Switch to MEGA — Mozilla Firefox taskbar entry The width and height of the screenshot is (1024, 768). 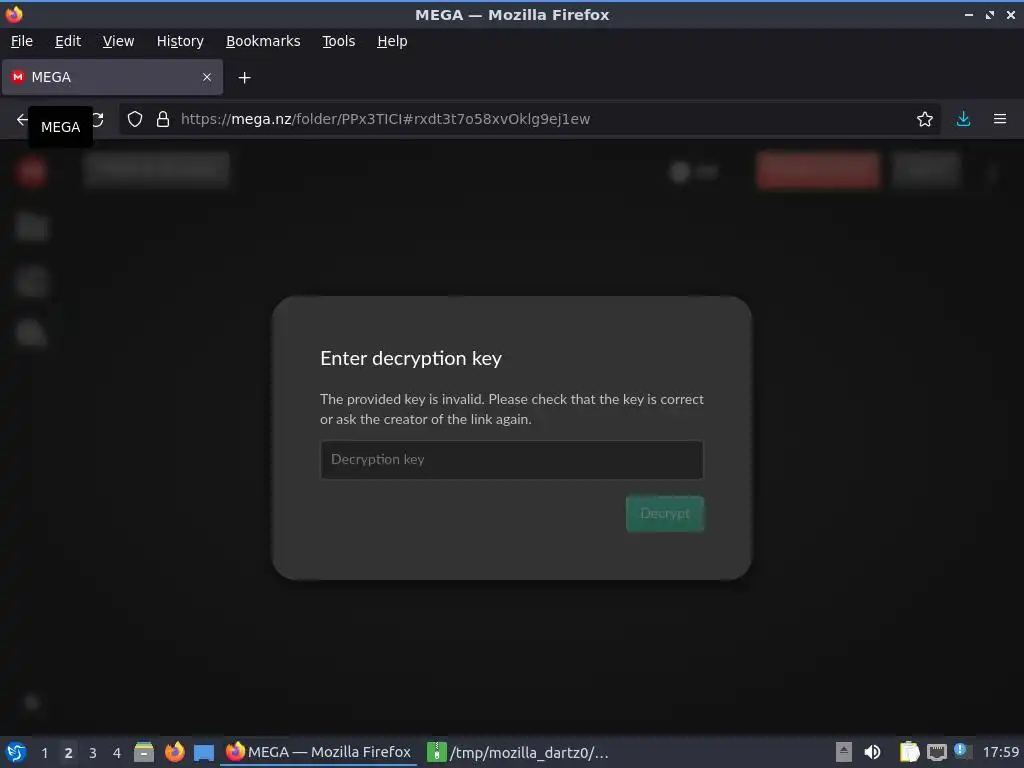(319, 752)
